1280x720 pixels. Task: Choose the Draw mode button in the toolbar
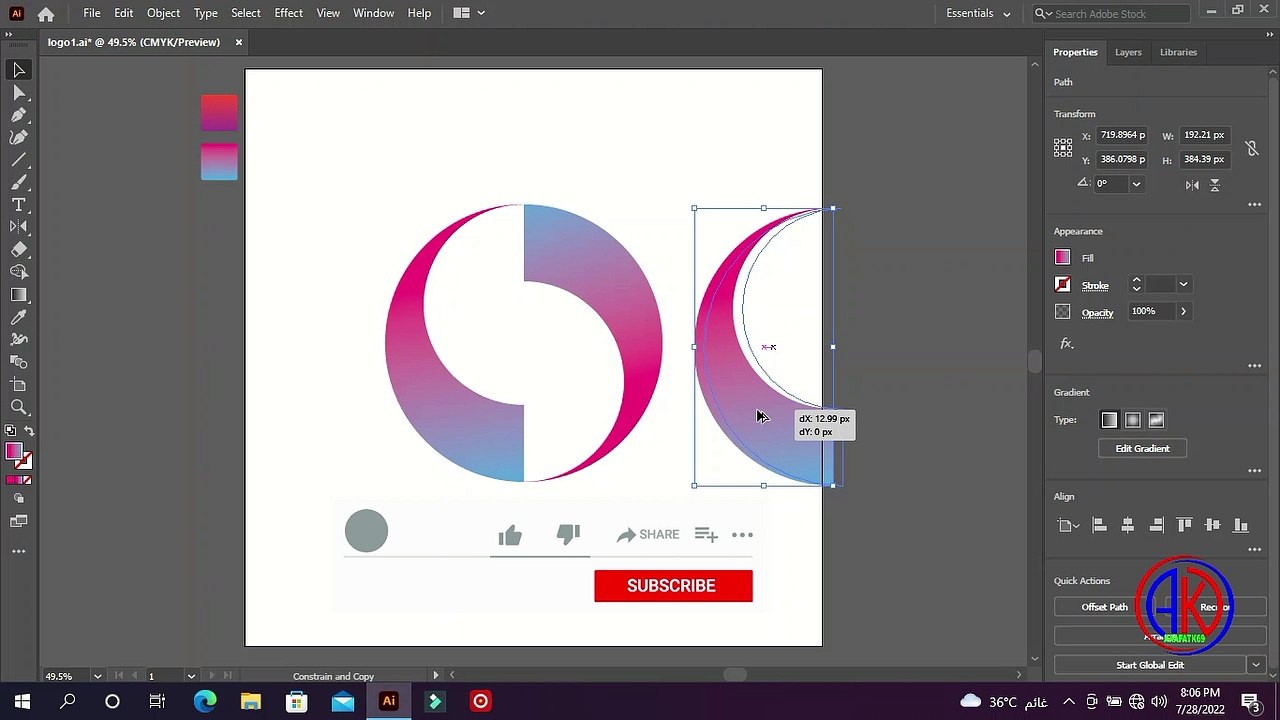[19, 498]
